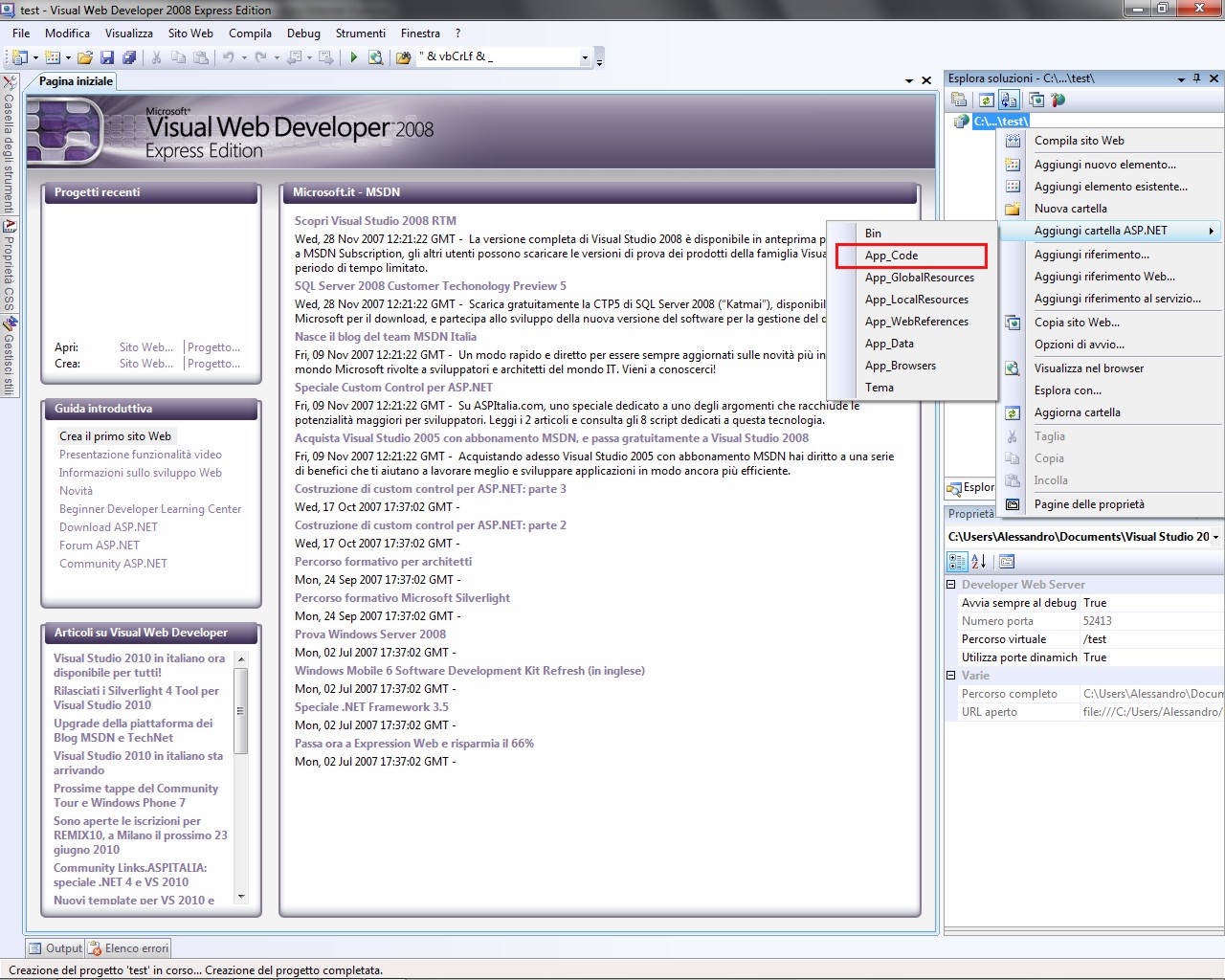This screenshot has width=1225, height=980.
Task: Click the Cut scissors toolbar icon
Action: click(x=157, y=57)
